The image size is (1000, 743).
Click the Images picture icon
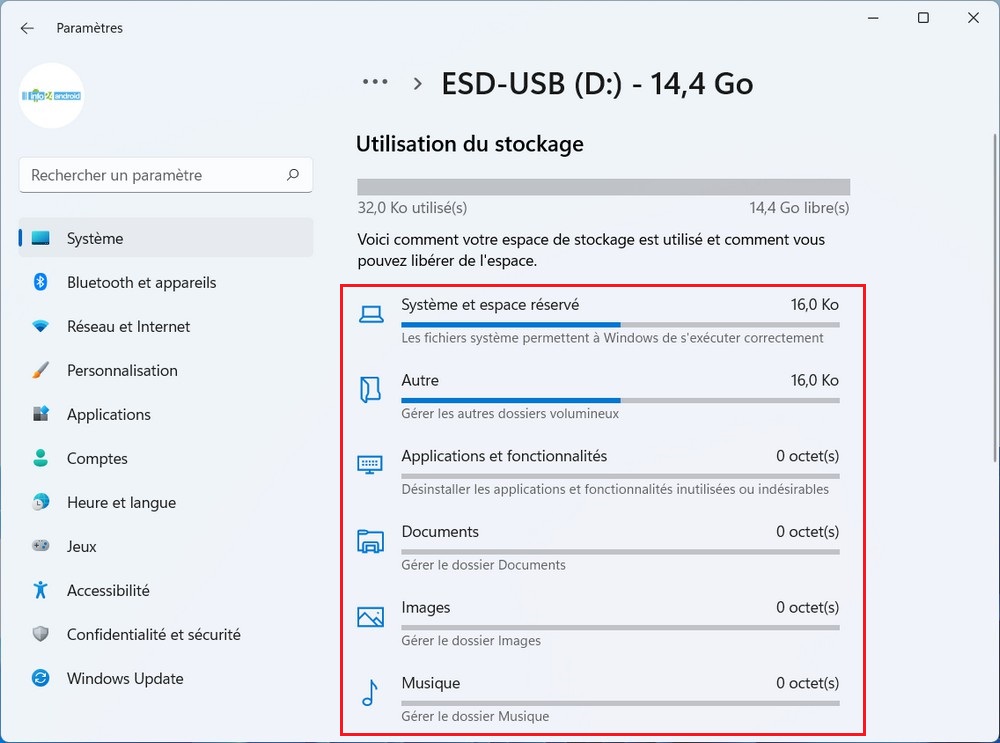[371, 617]
